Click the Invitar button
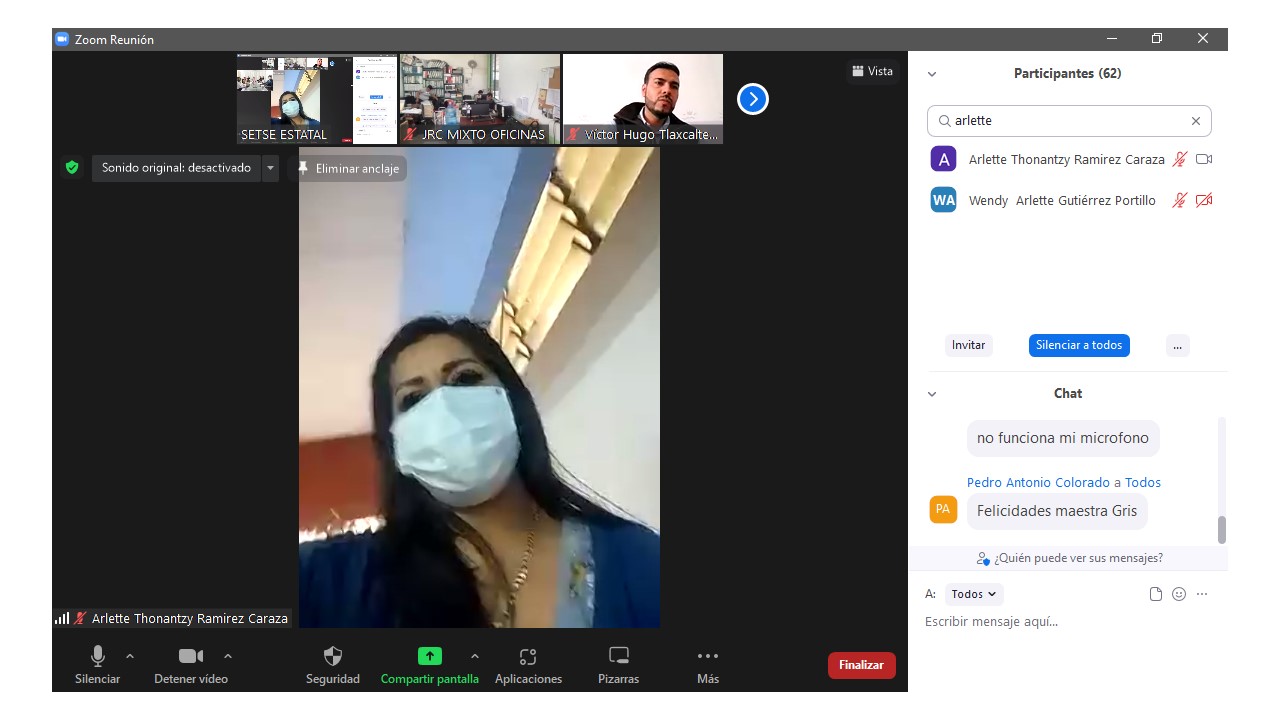Viewport: 1280px width, 720px height. [968, 345]
